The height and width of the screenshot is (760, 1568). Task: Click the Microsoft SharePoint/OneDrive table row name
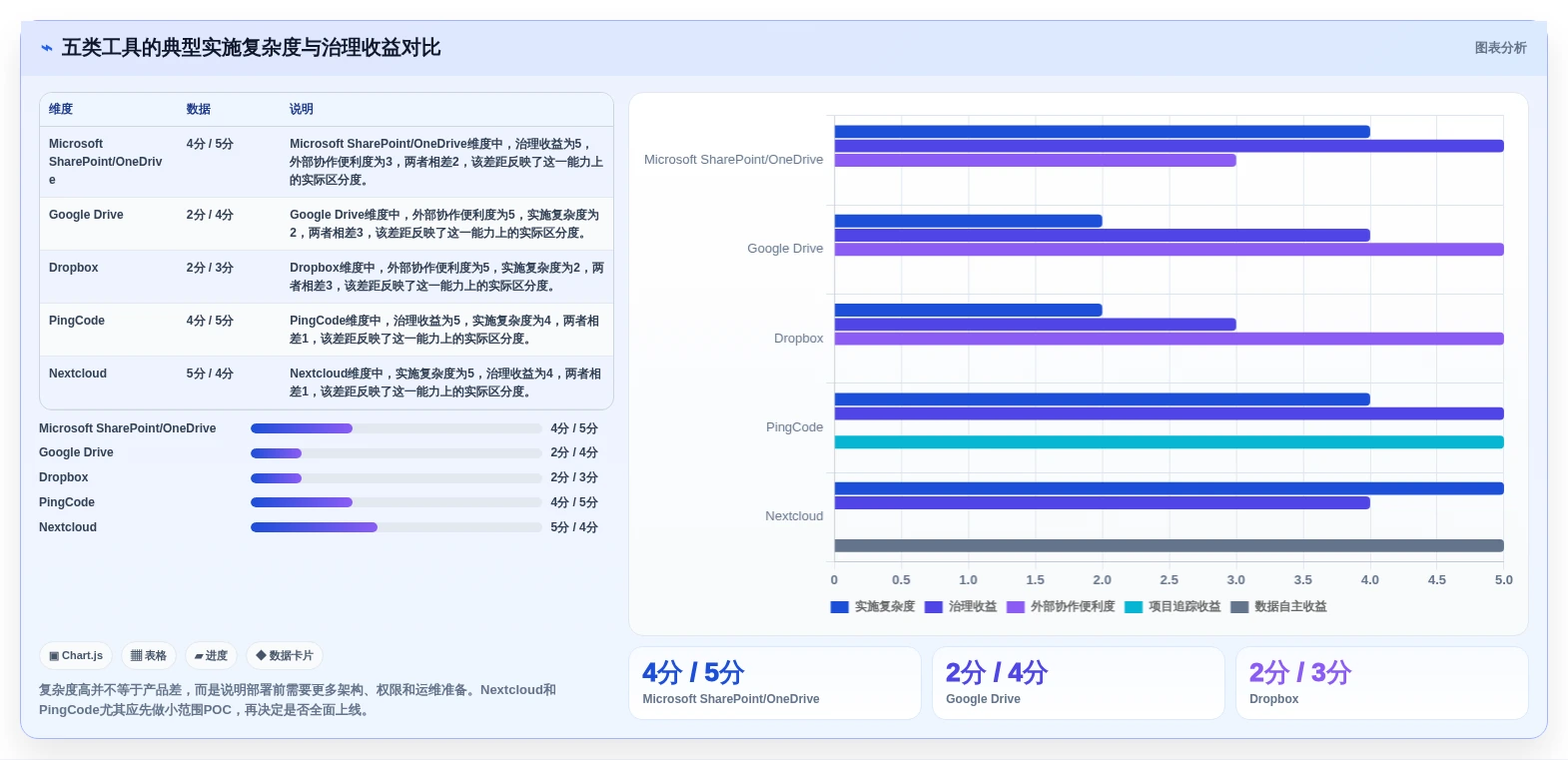point(105,162)
